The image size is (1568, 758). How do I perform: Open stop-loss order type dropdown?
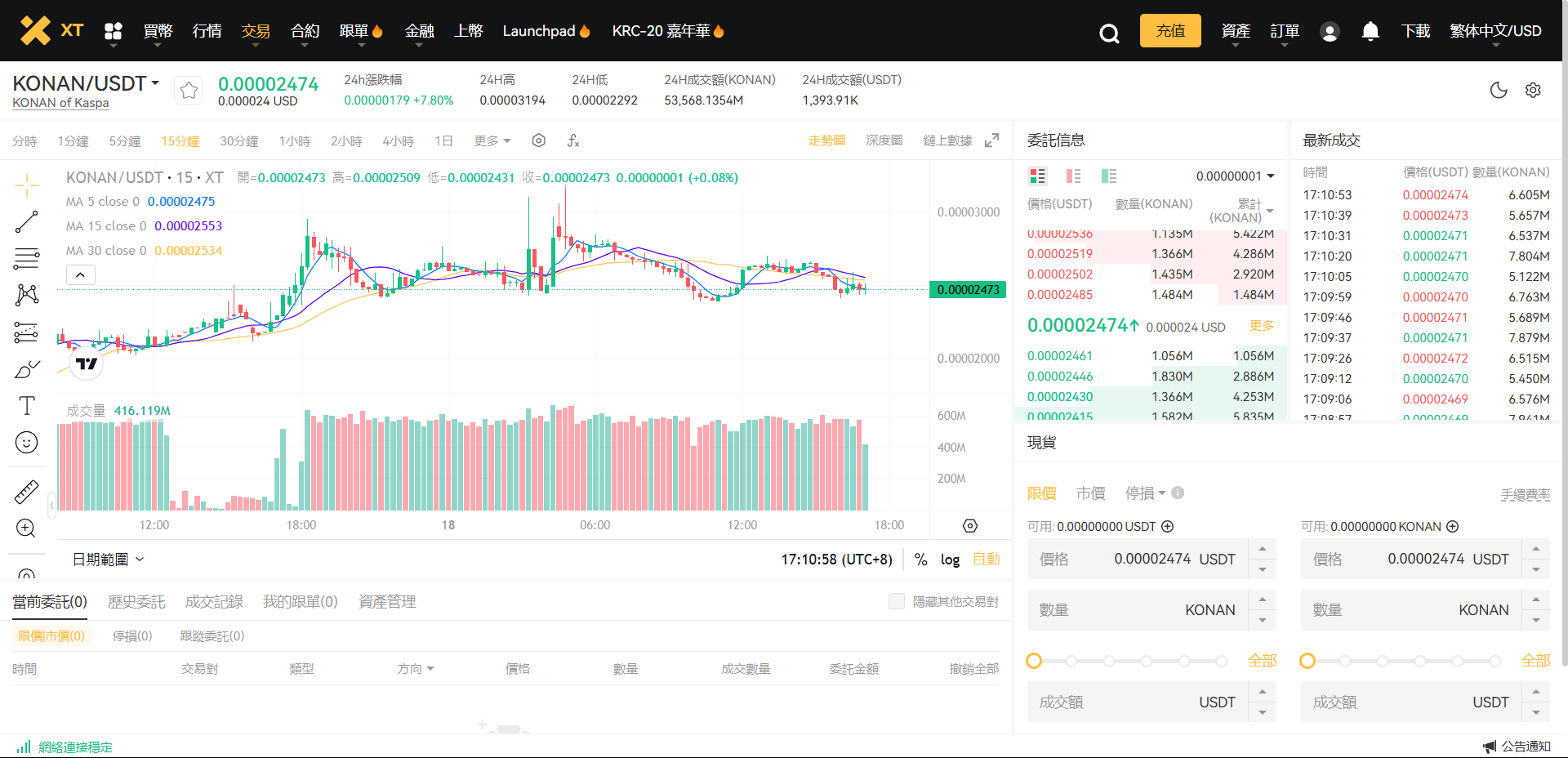tap(1145, 493)
